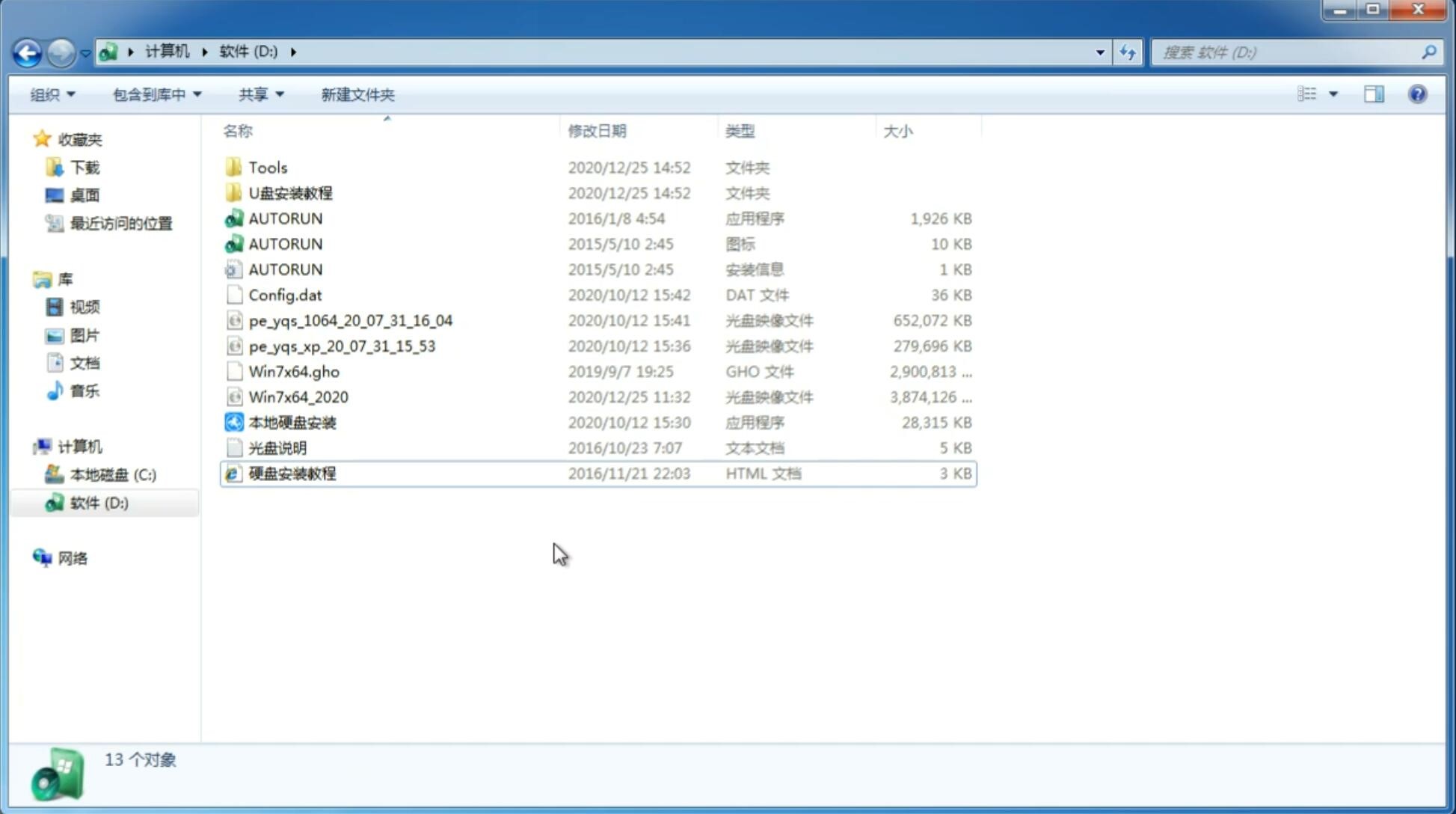Navigate back using back arrow button

[x=27, y=51]
